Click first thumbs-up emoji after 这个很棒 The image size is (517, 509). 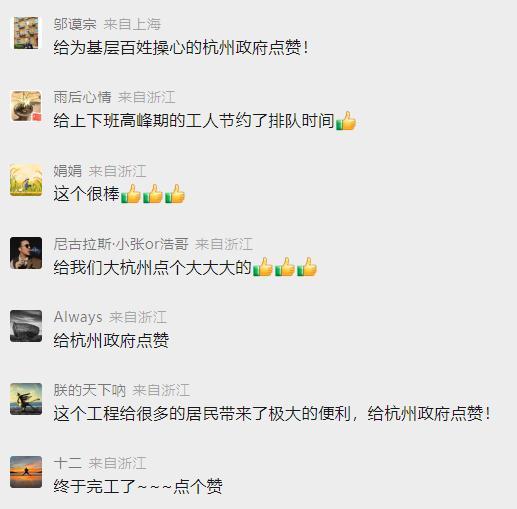(x=131, y=194)
